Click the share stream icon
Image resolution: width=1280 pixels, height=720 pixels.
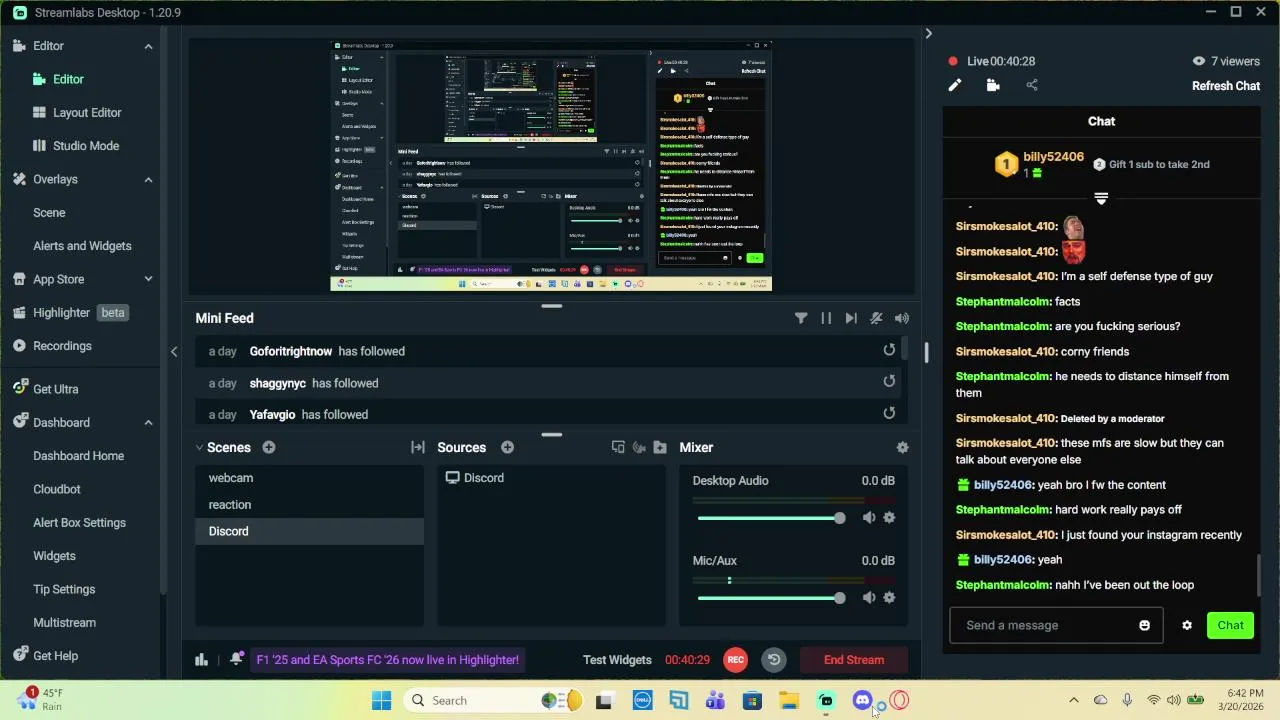(1032, 85)
